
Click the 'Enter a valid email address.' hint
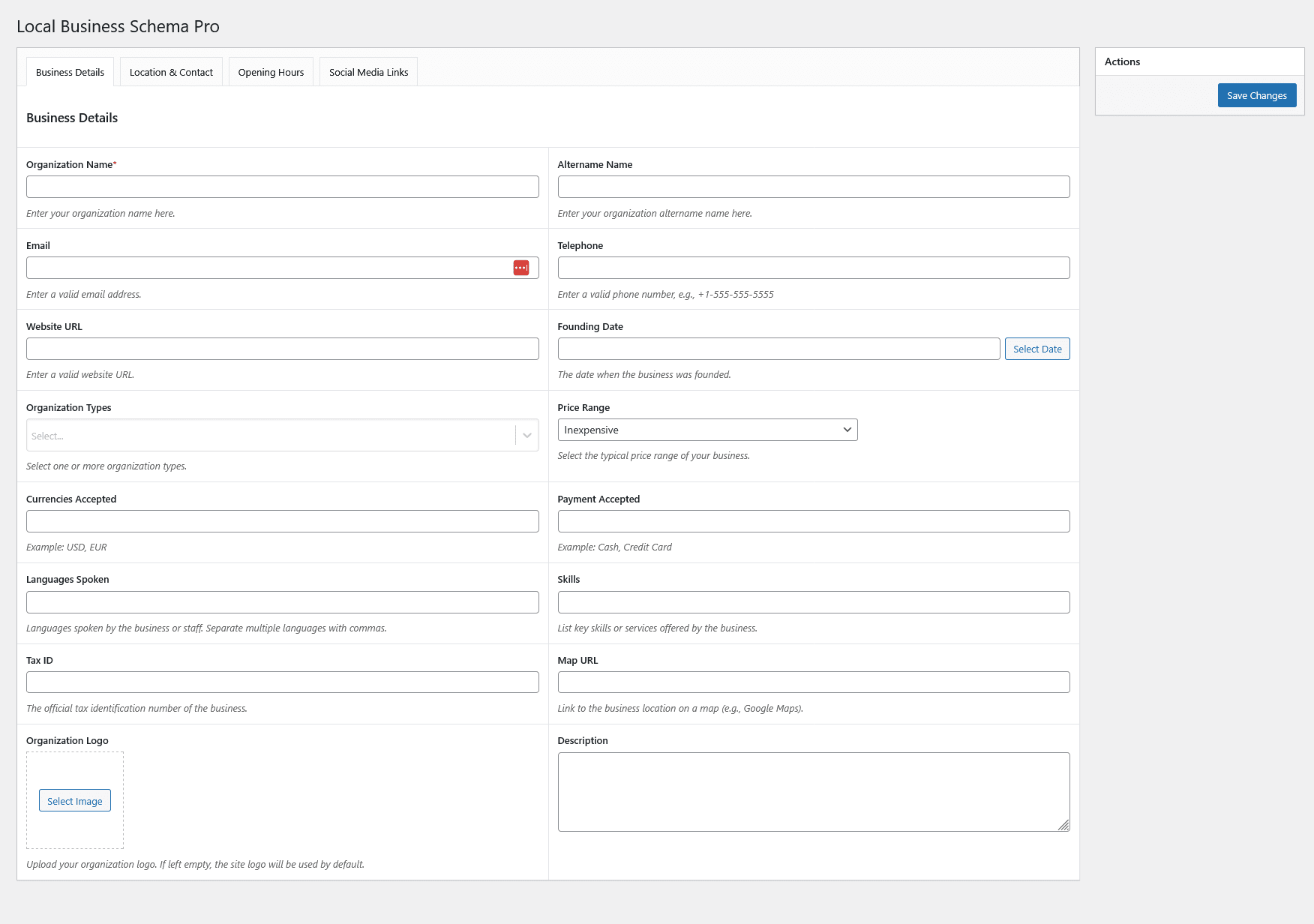pyautogui.click(x=83, y=294)
